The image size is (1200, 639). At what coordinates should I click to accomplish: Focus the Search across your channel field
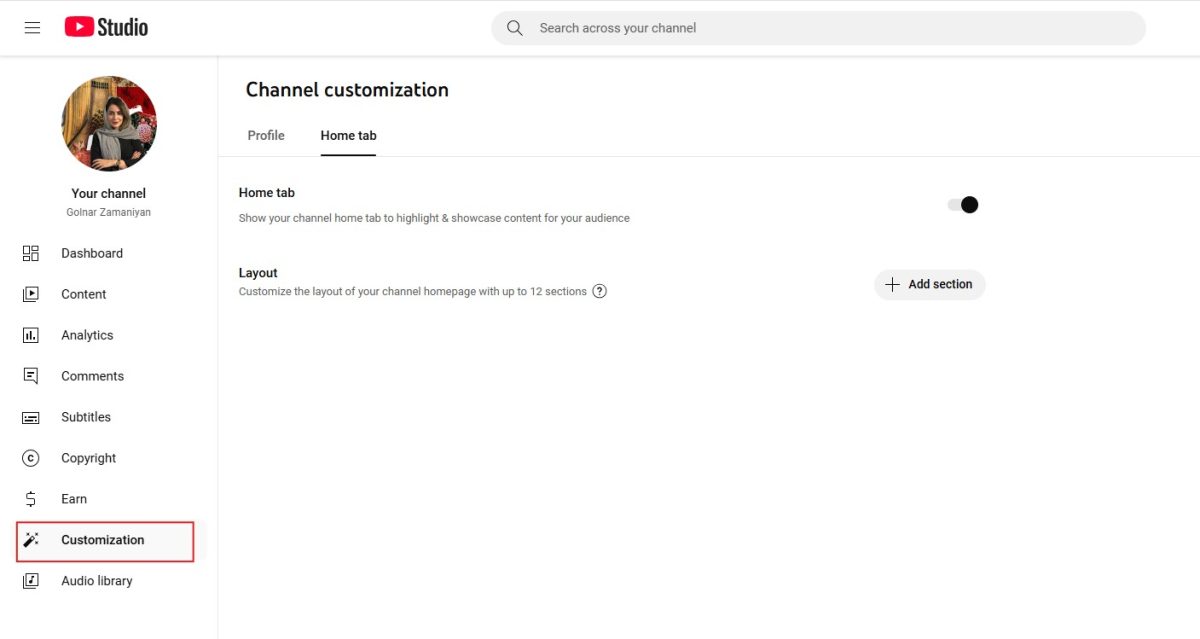(x=818, y=28)
